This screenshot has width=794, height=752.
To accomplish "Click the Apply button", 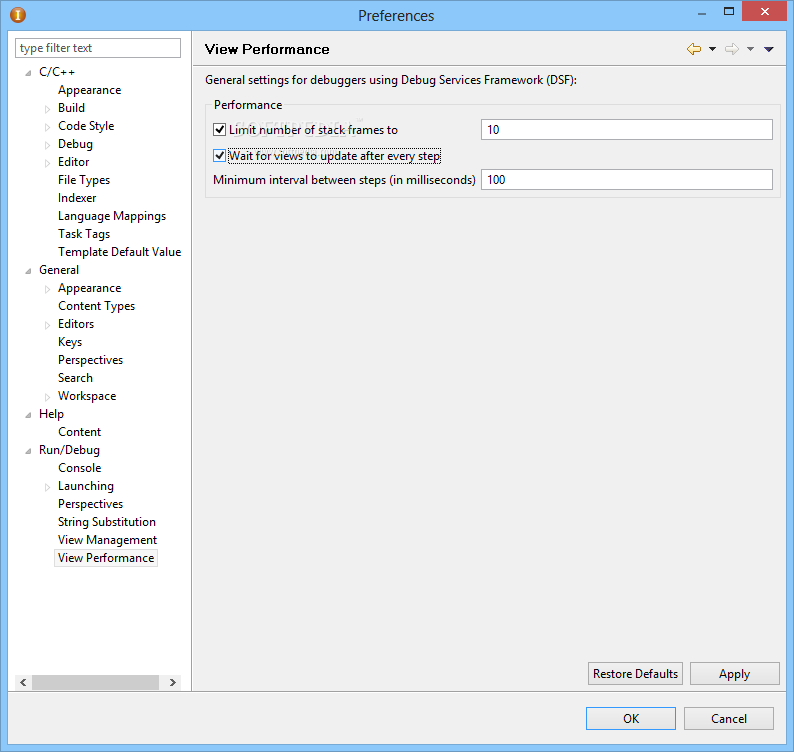I will 734,674.
